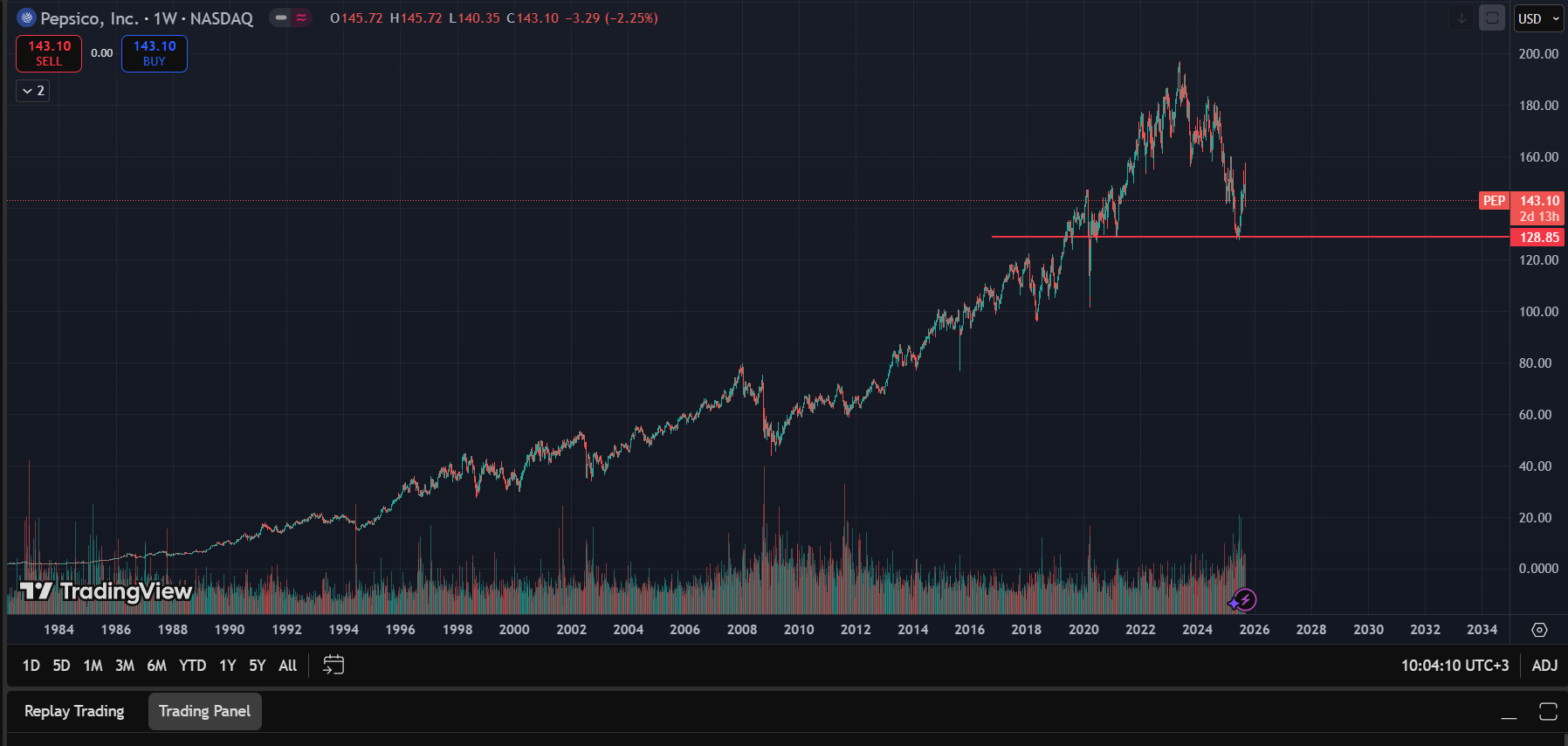Viewport: 1568px width, 746px height.
Task: Click the Pepsico, Inc. symbol title
Action: (89, 18)
